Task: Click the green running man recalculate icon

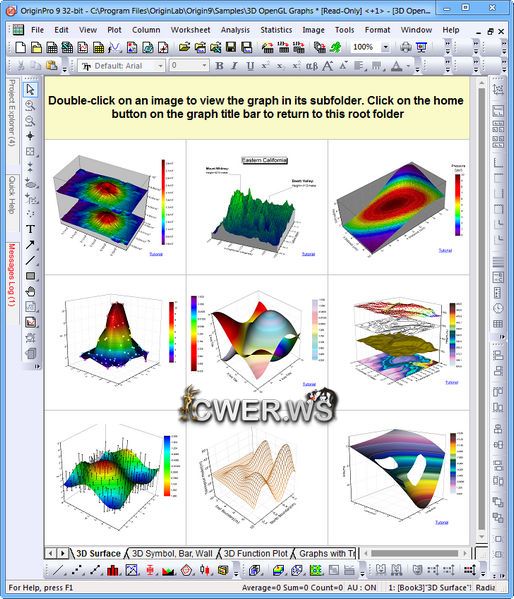Action: click(336, 47)
